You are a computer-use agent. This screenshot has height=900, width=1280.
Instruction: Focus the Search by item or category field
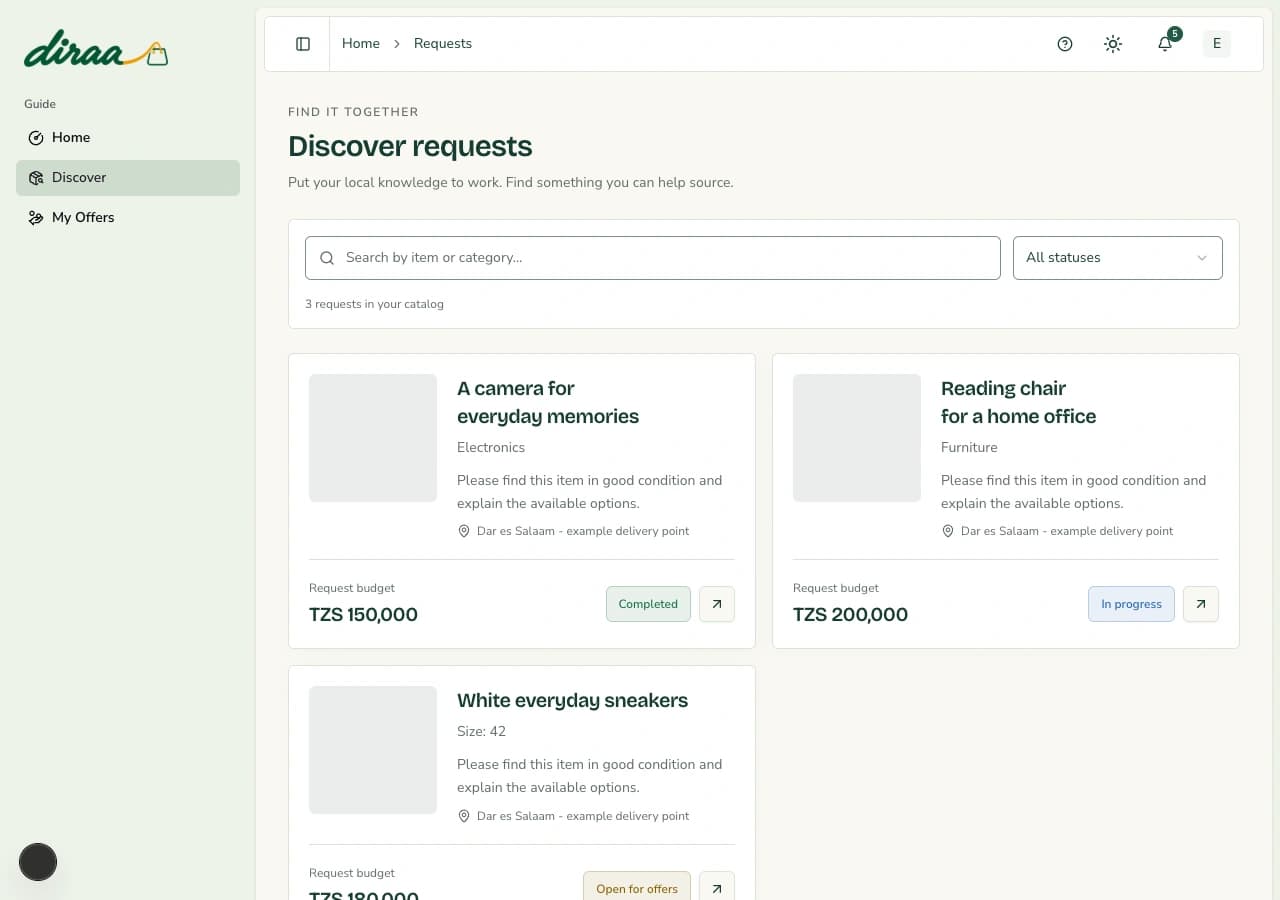click(653, 258)
